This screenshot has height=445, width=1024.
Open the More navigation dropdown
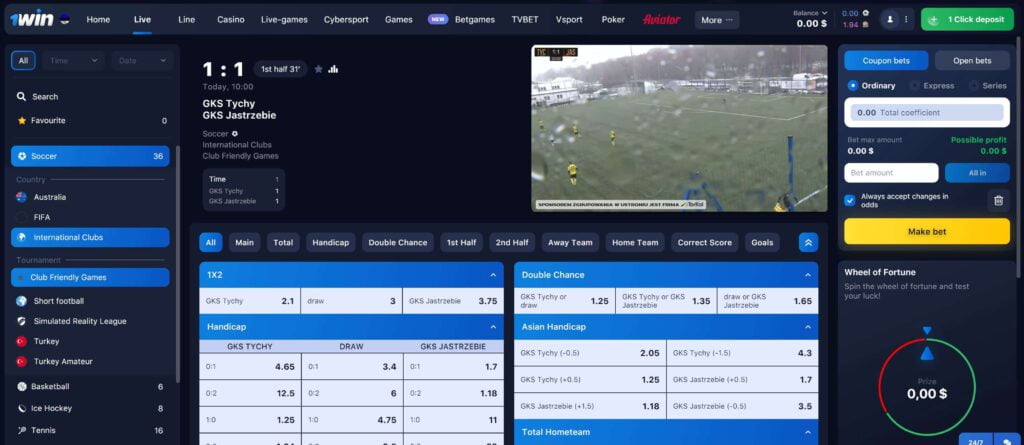[x=716, y=20]
